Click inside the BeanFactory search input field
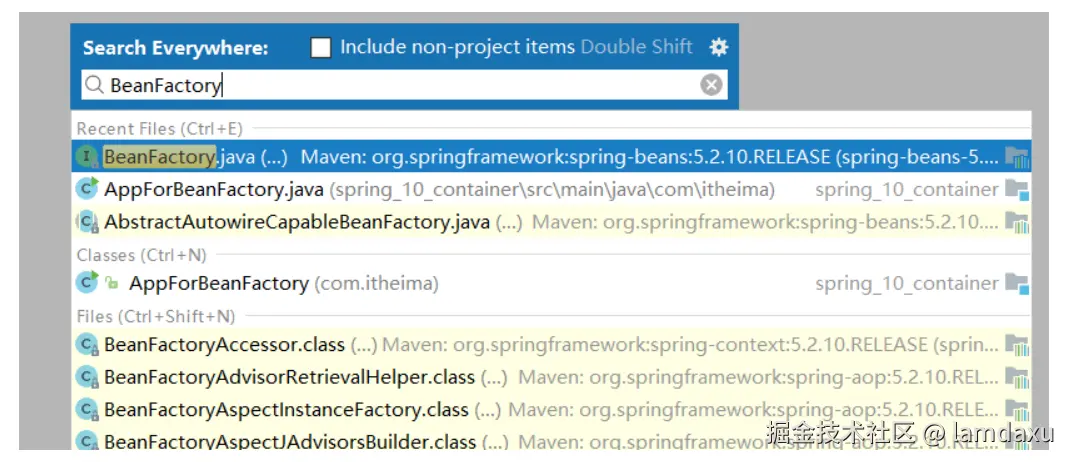1071x462 pixels. [400, 85]
